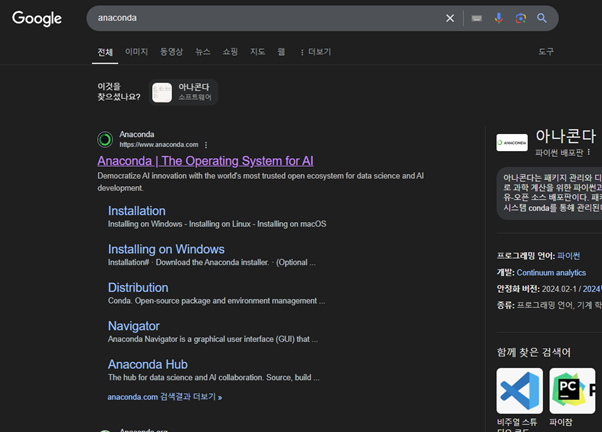The width and height of the screenshot is (602, 432).
Task: Start voice search with microphone icon
Action: [x=498, y=18]
